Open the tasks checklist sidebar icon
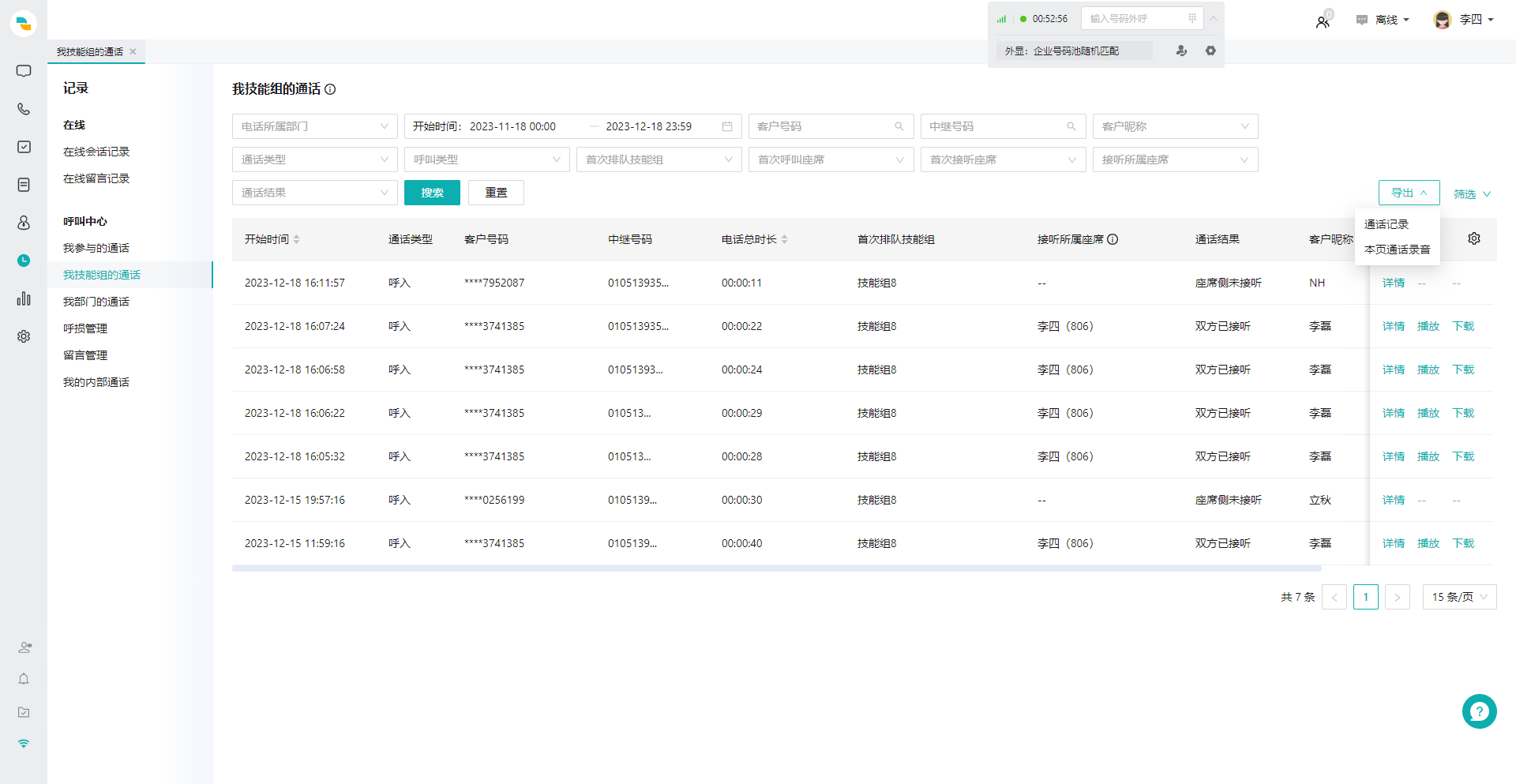 (24, 147)
